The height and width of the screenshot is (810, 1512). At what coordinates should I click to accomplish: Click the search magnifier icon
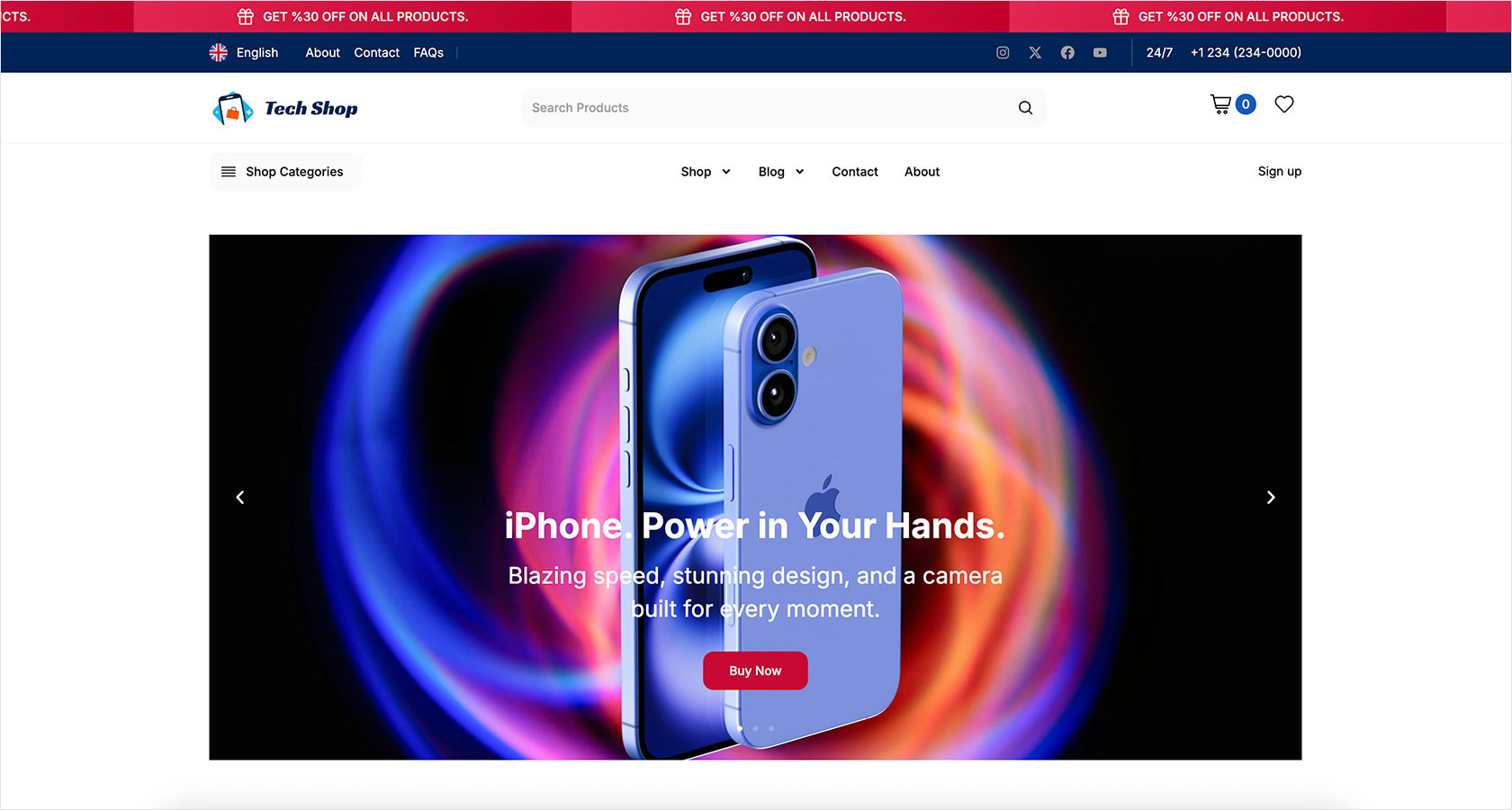(x=1025, y=108)
